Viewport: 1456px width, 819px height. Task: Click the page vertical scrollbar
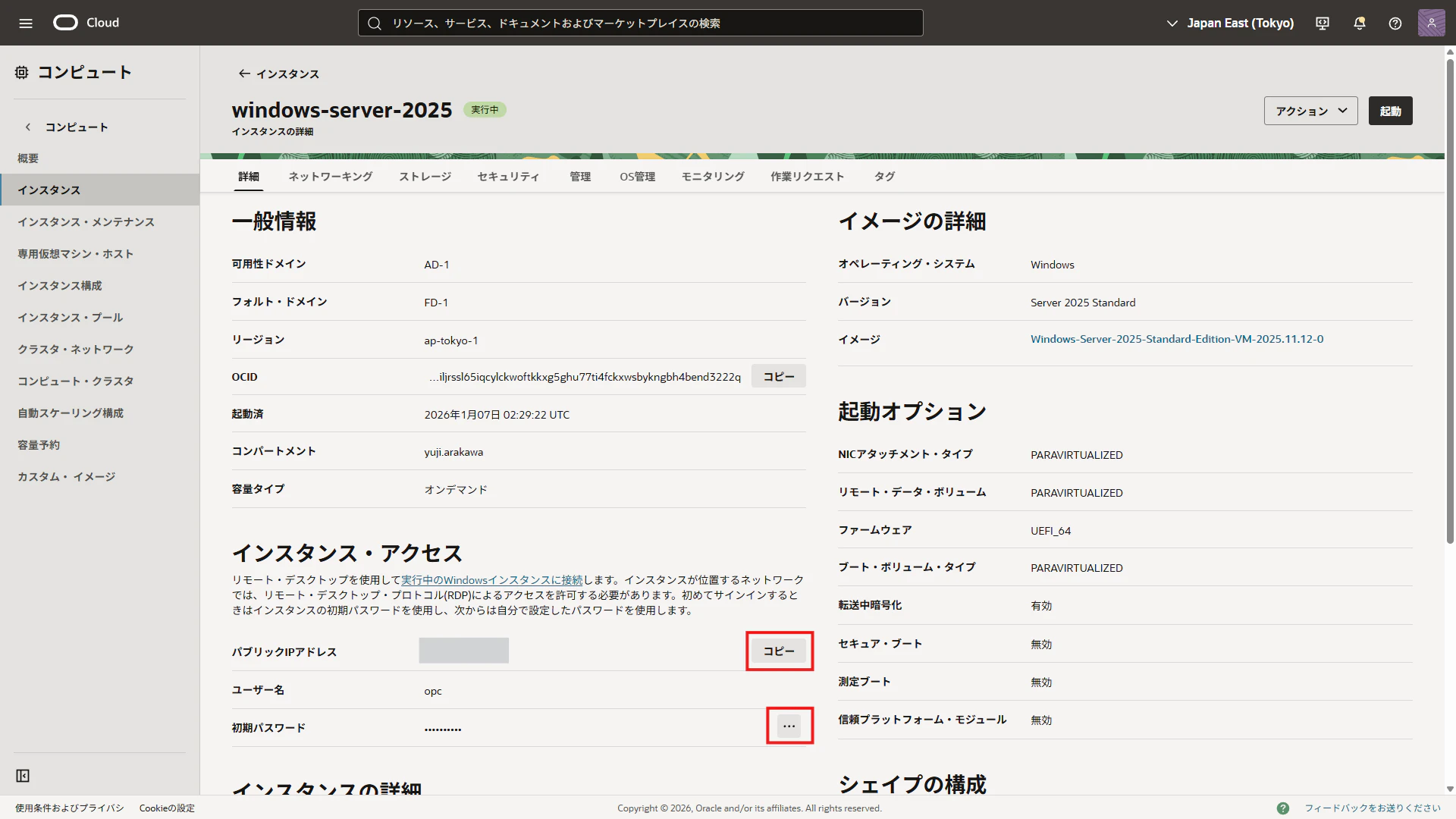[x=1450, y=300]
